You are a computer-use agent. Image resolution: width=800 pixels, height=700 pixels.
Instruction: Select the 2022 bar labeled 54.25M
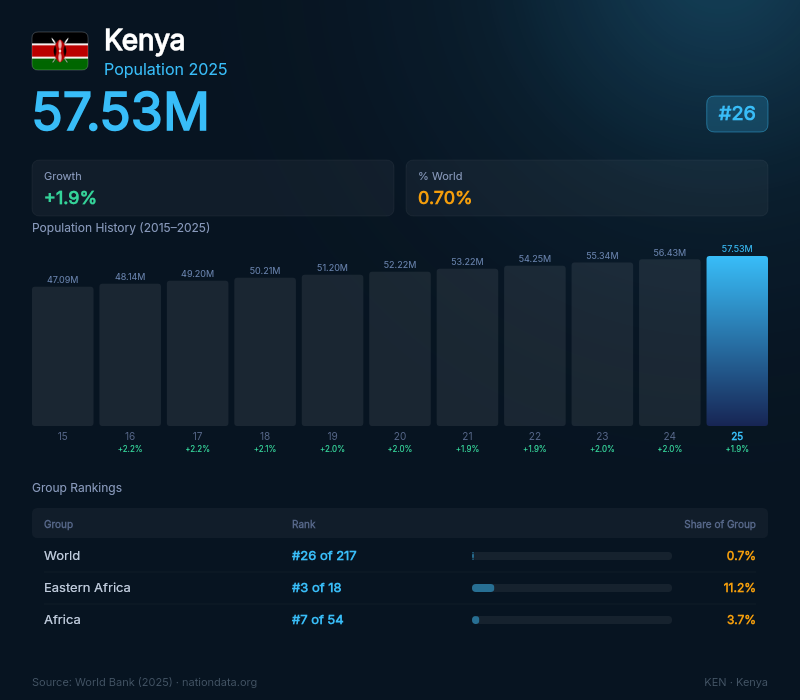(535, 345)
